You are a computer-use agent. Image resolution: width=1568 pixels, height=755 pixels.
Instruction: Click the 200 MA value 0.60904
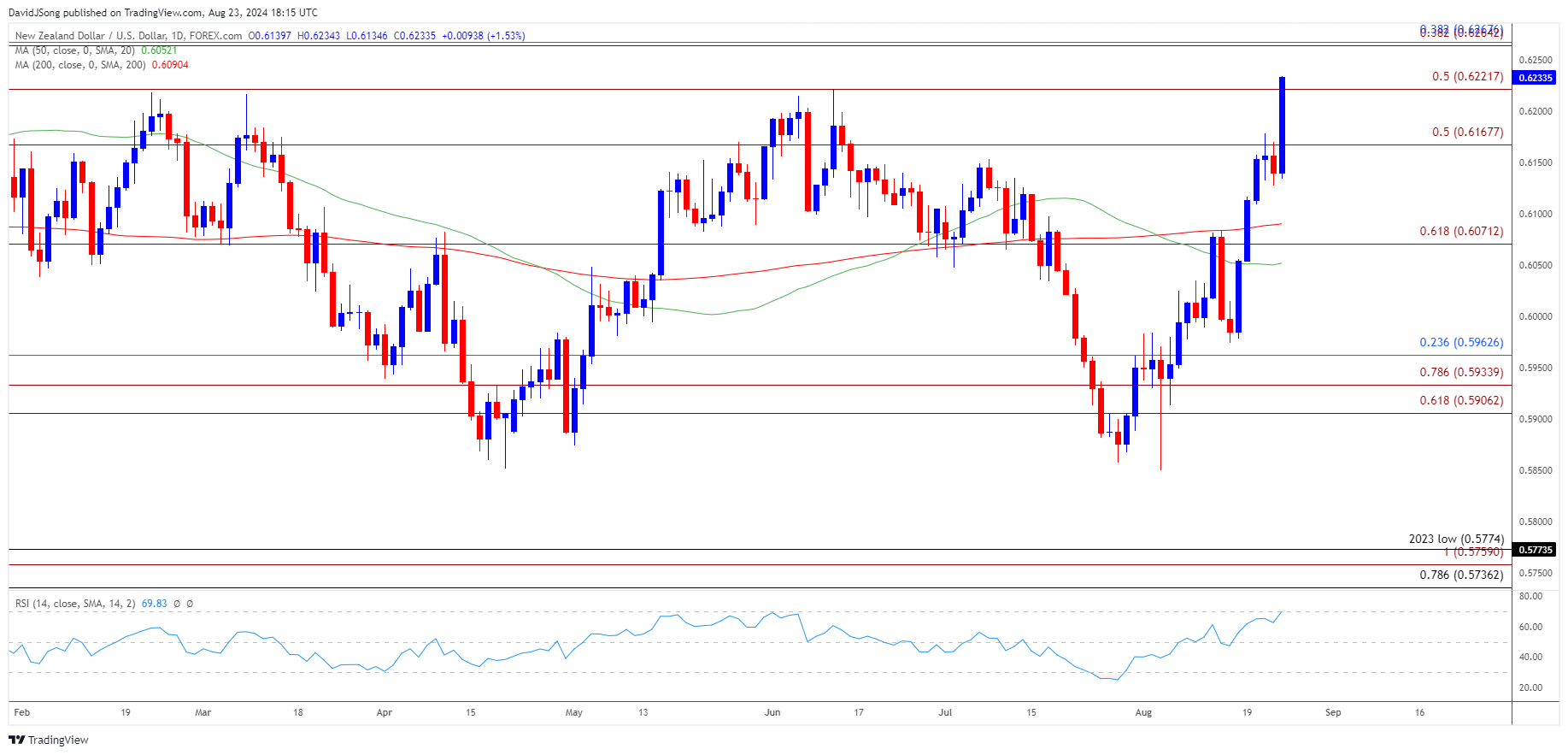tap(170, 65)
